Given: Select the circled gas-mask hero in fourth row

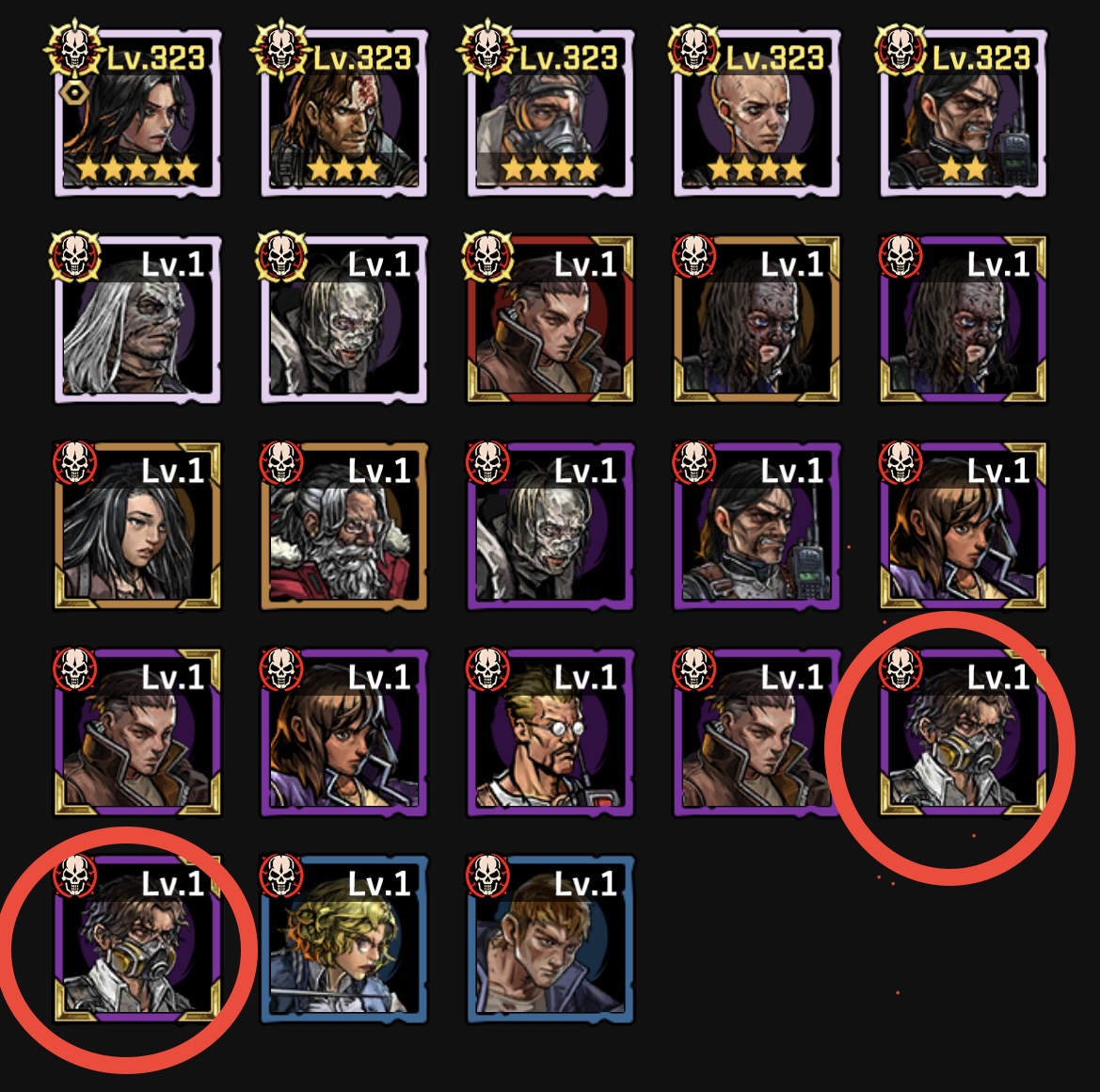Looking at the screenshot, I should click(x=963, y=732).
